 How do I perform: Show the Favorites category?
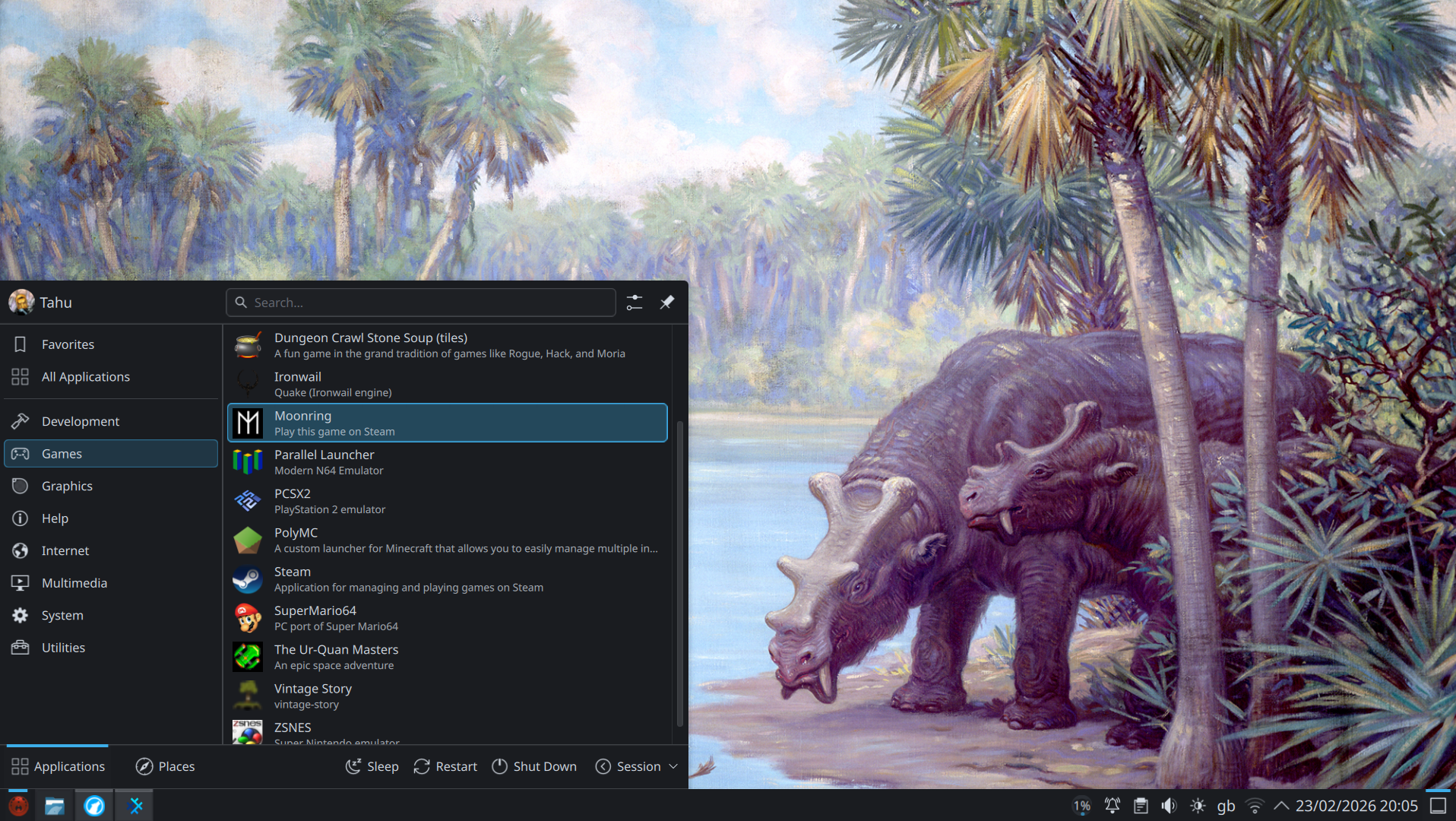click(111, 344)
